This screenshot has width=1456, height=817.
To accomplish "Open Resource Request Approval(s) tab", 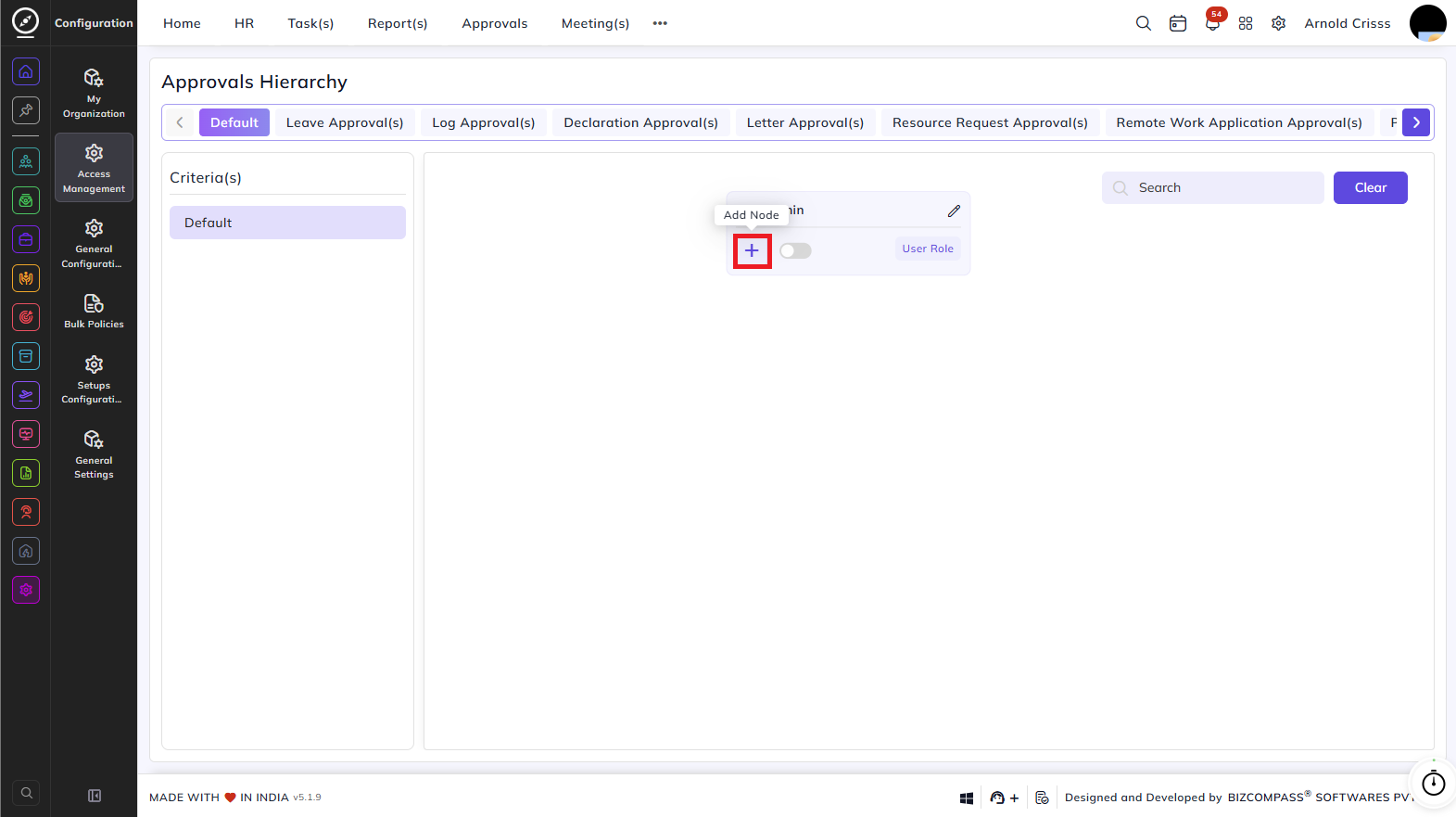I will pos(990,122).
